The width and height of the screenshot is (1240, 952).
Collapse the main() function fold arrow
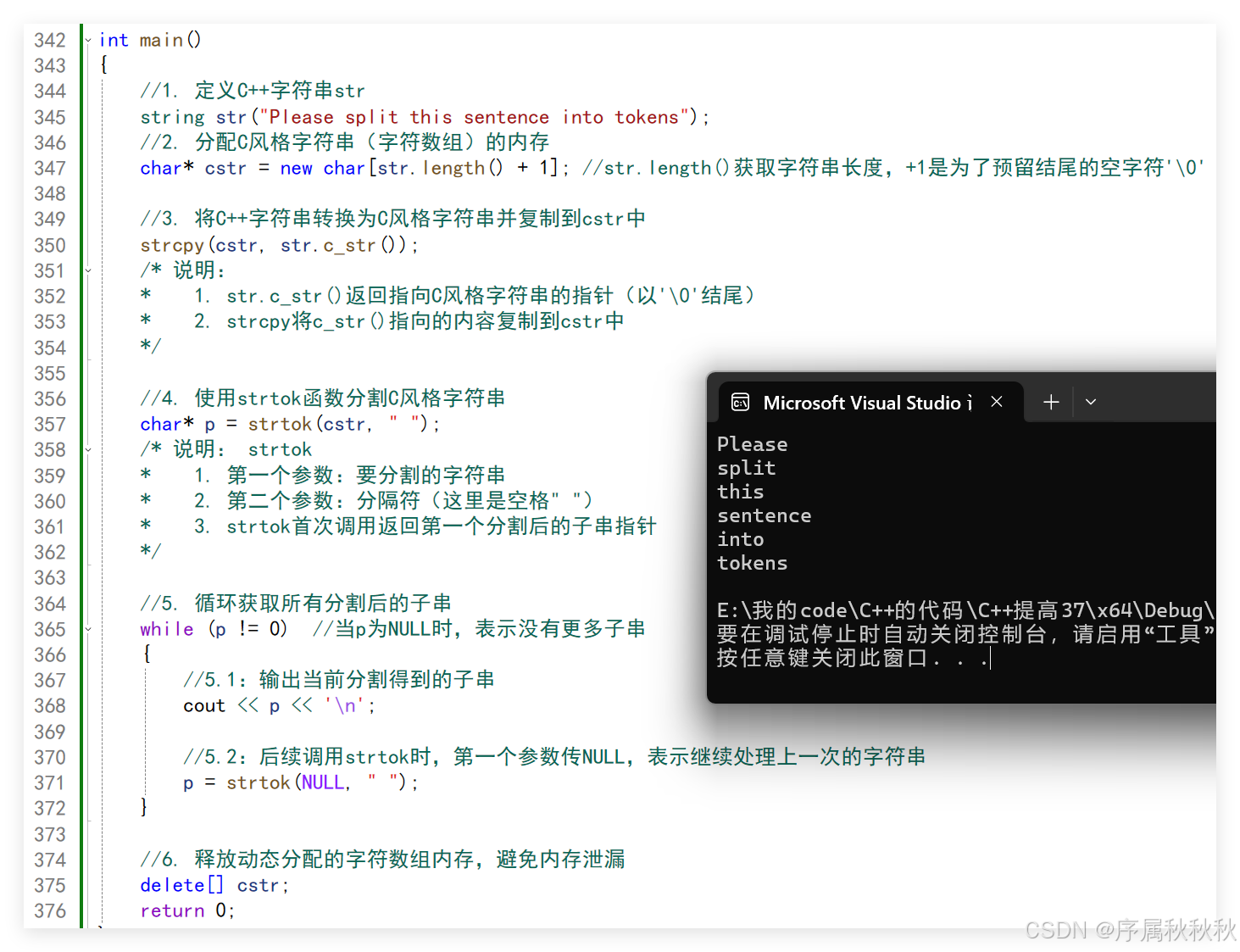point(88,40)
